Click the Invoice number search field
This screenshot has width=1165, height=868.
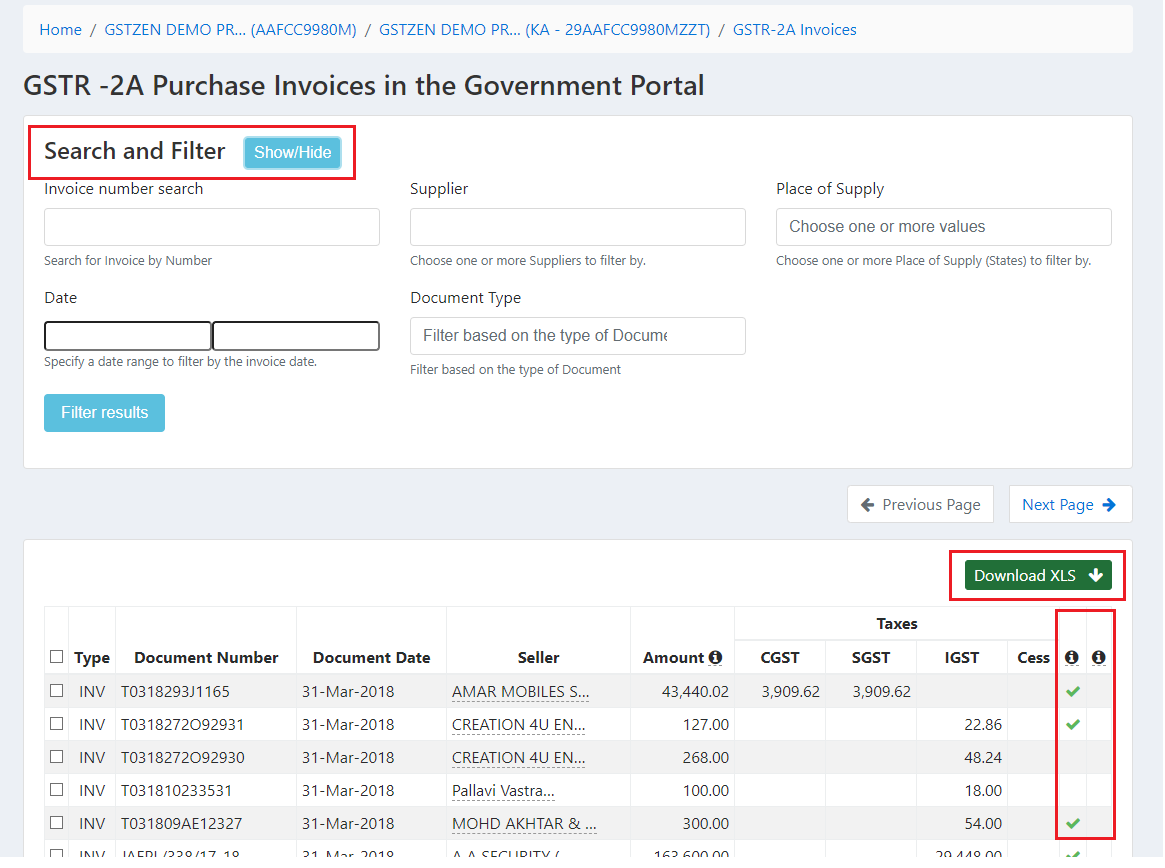point(211,227)
